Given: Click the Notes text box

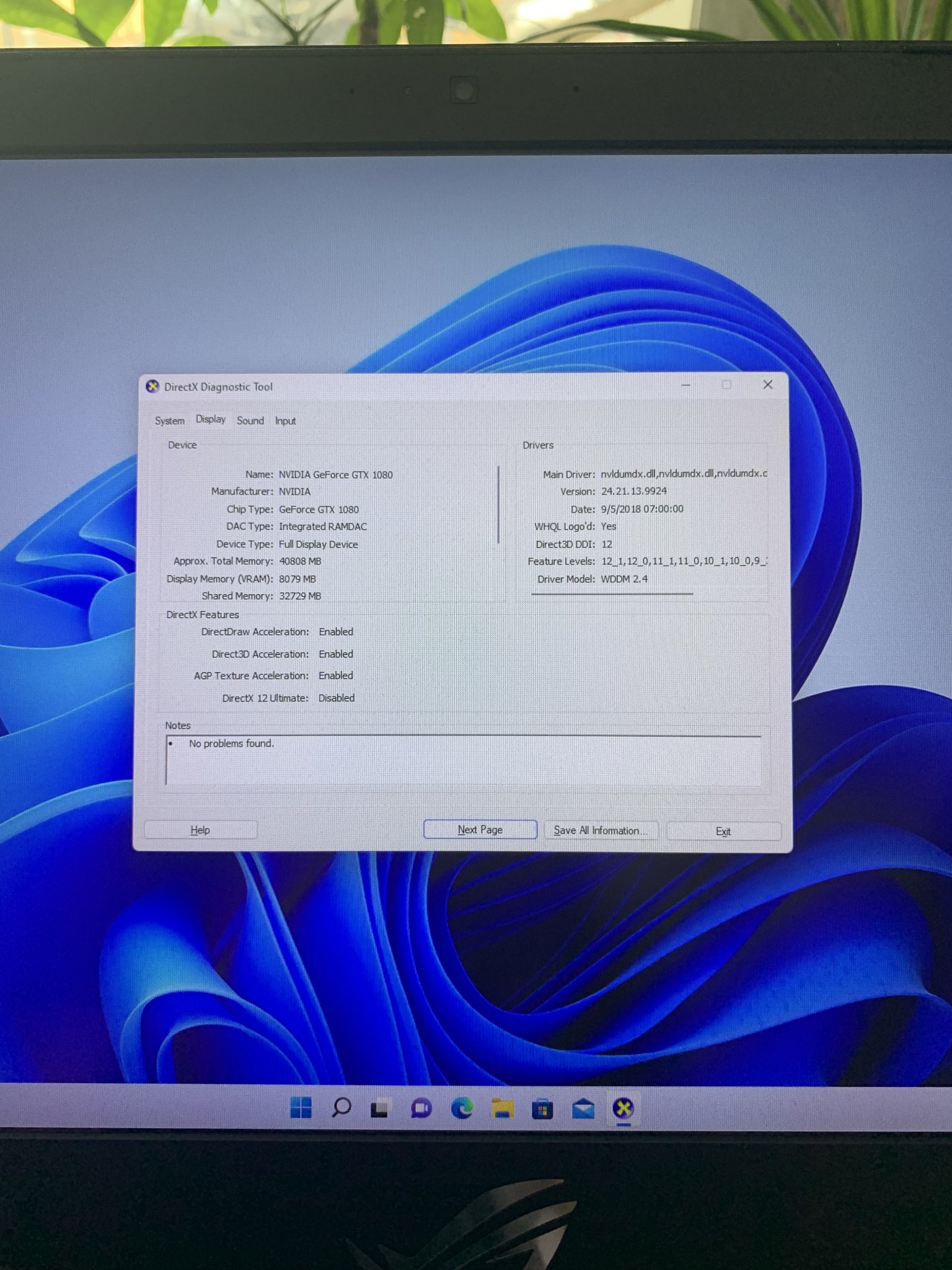Looking at the screenshot, I should [463, 760].
